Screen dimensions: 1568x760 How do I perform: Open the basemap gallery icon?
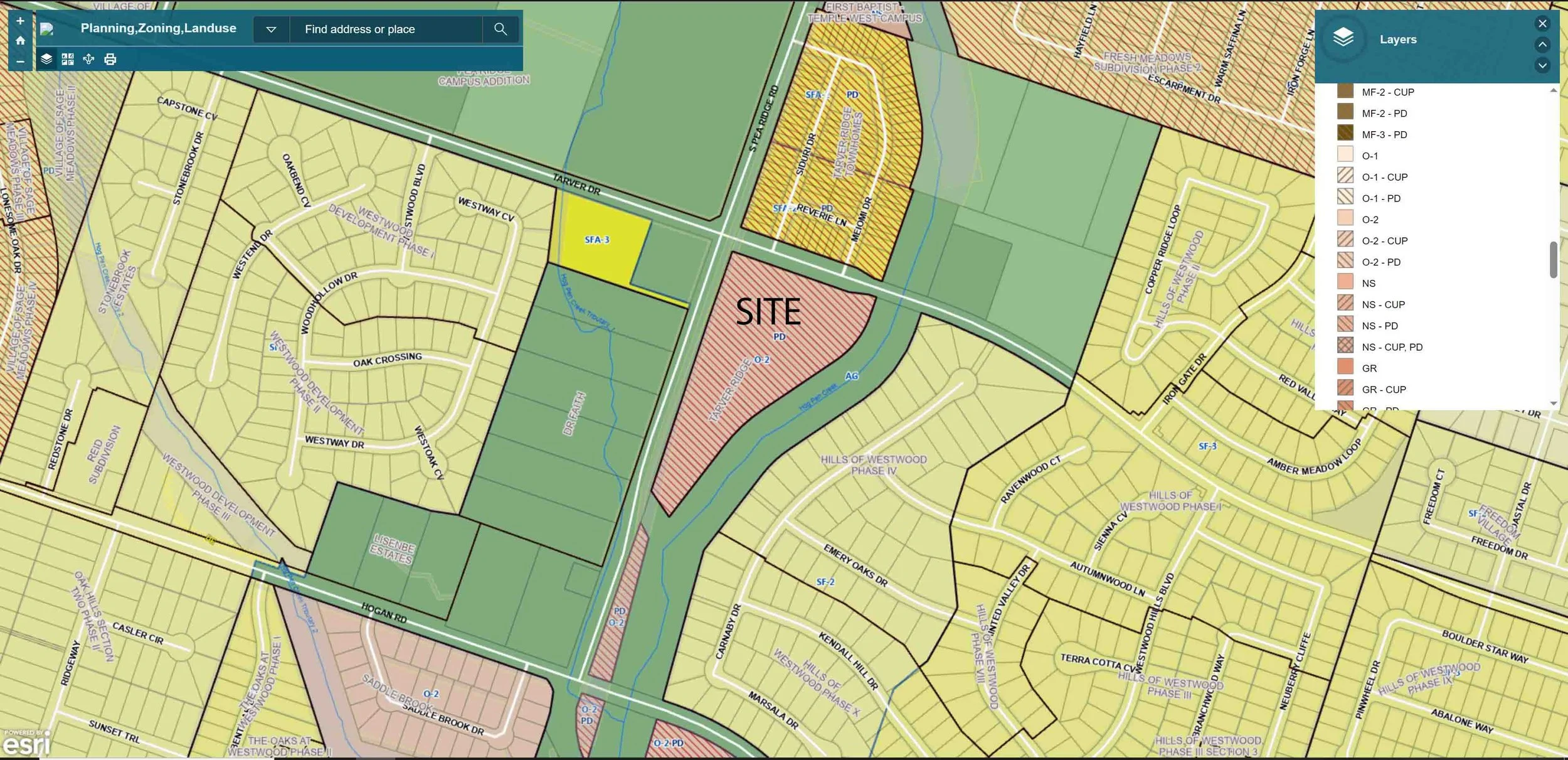[68, 59]
